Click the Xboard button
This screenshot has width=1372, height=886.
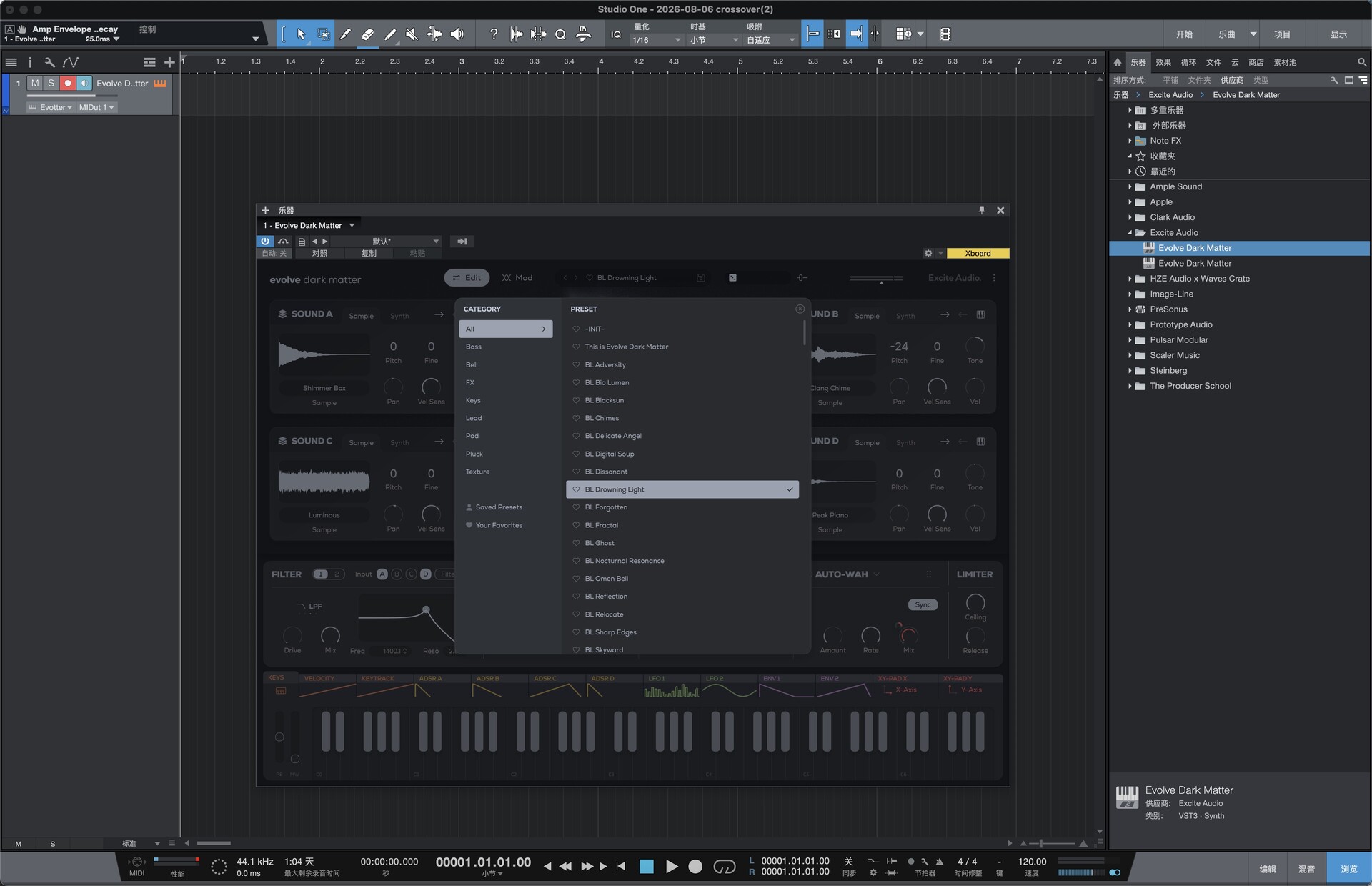point(978,253)
